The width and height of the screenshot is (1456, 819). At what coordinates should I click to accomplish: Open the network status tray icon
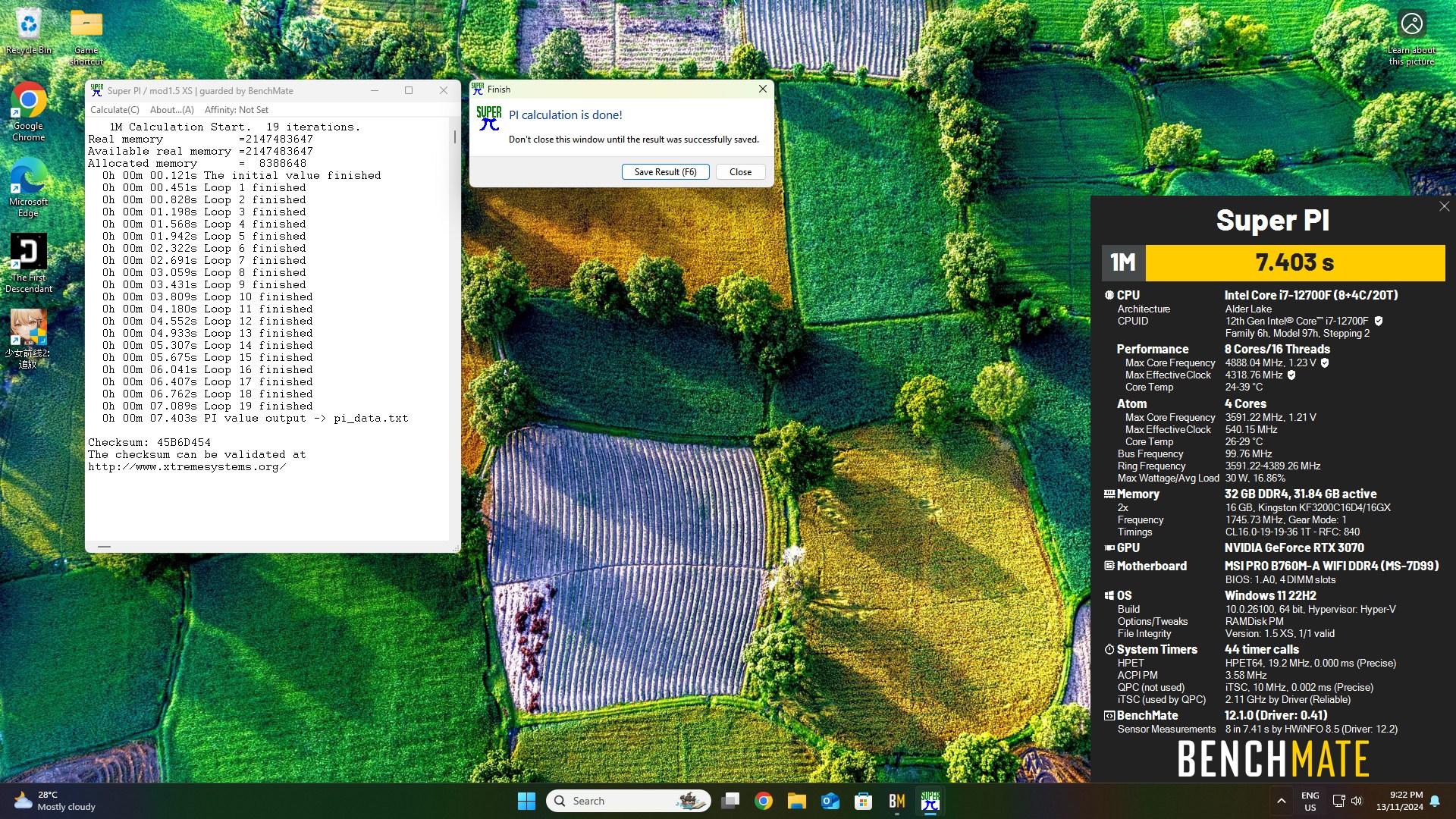1338,801
